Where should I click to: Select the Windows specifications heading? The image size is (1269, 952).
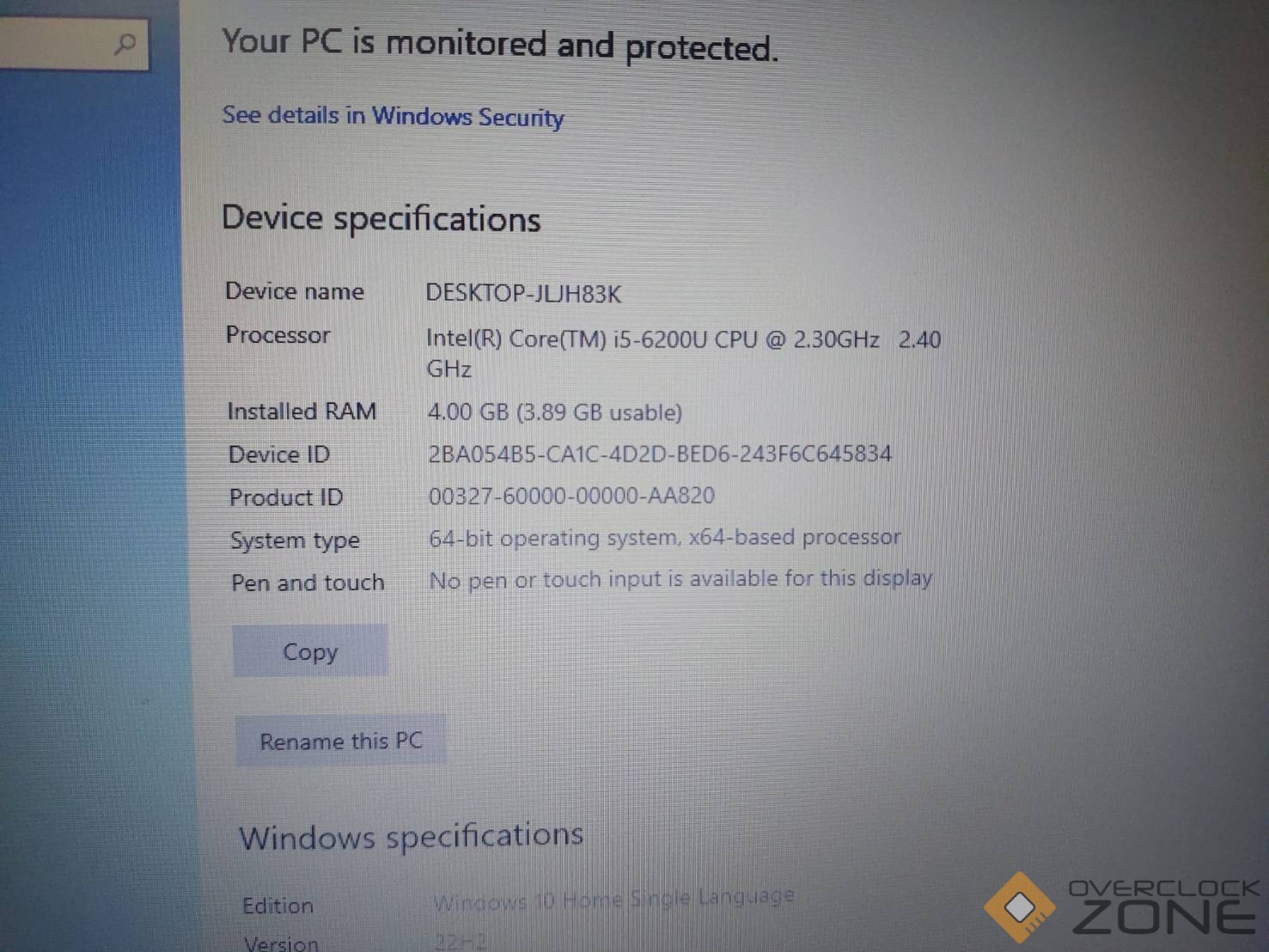pos(412,836)
